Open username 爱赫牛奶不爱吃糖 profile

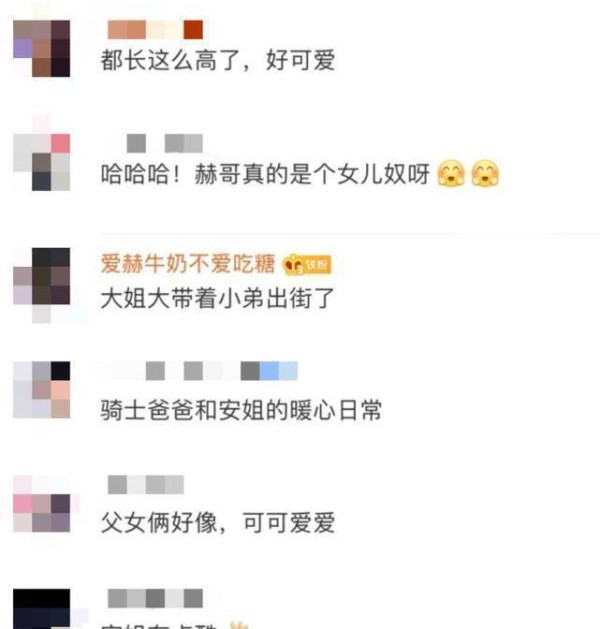point(188,264)
